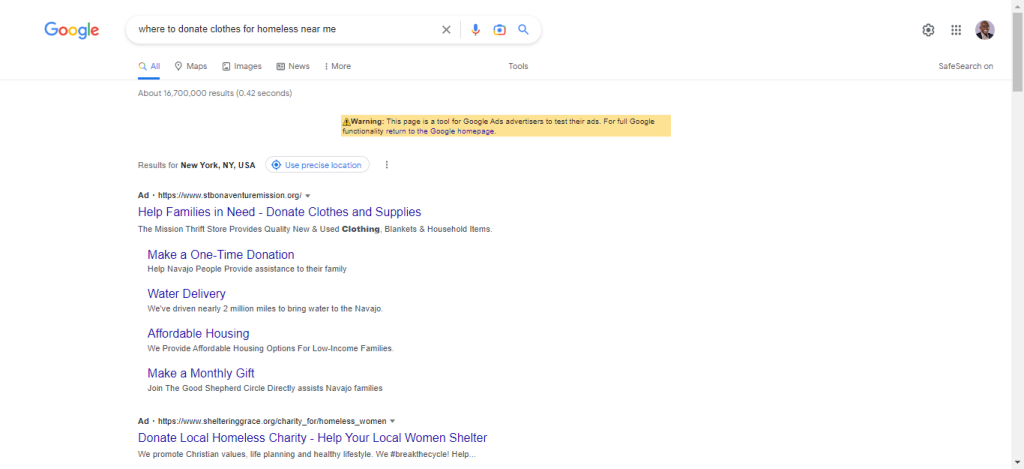Open Make a Monthly Gift sitelink
The image size is (1024, 469).
(x=201, y=374)
